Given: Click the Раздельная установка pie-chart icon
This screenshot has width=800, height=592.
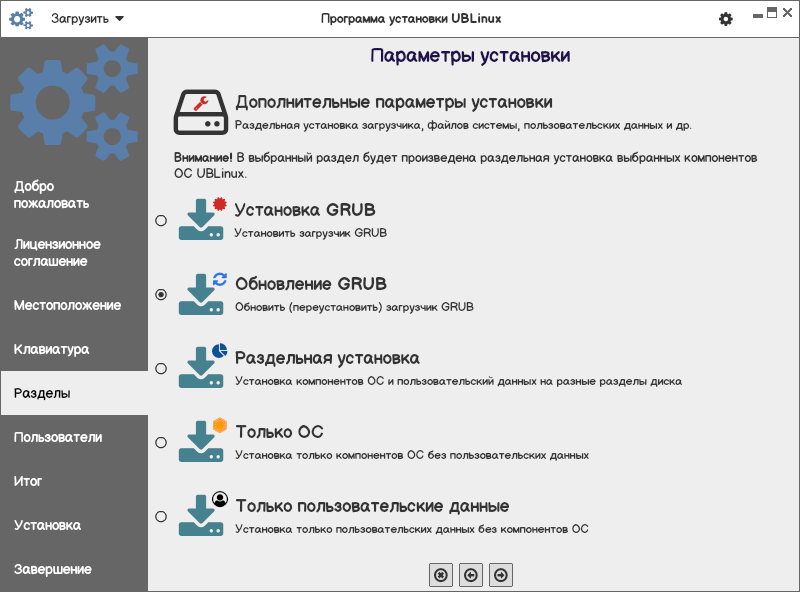Looking at the screenshot, I should tap(202, 366).
